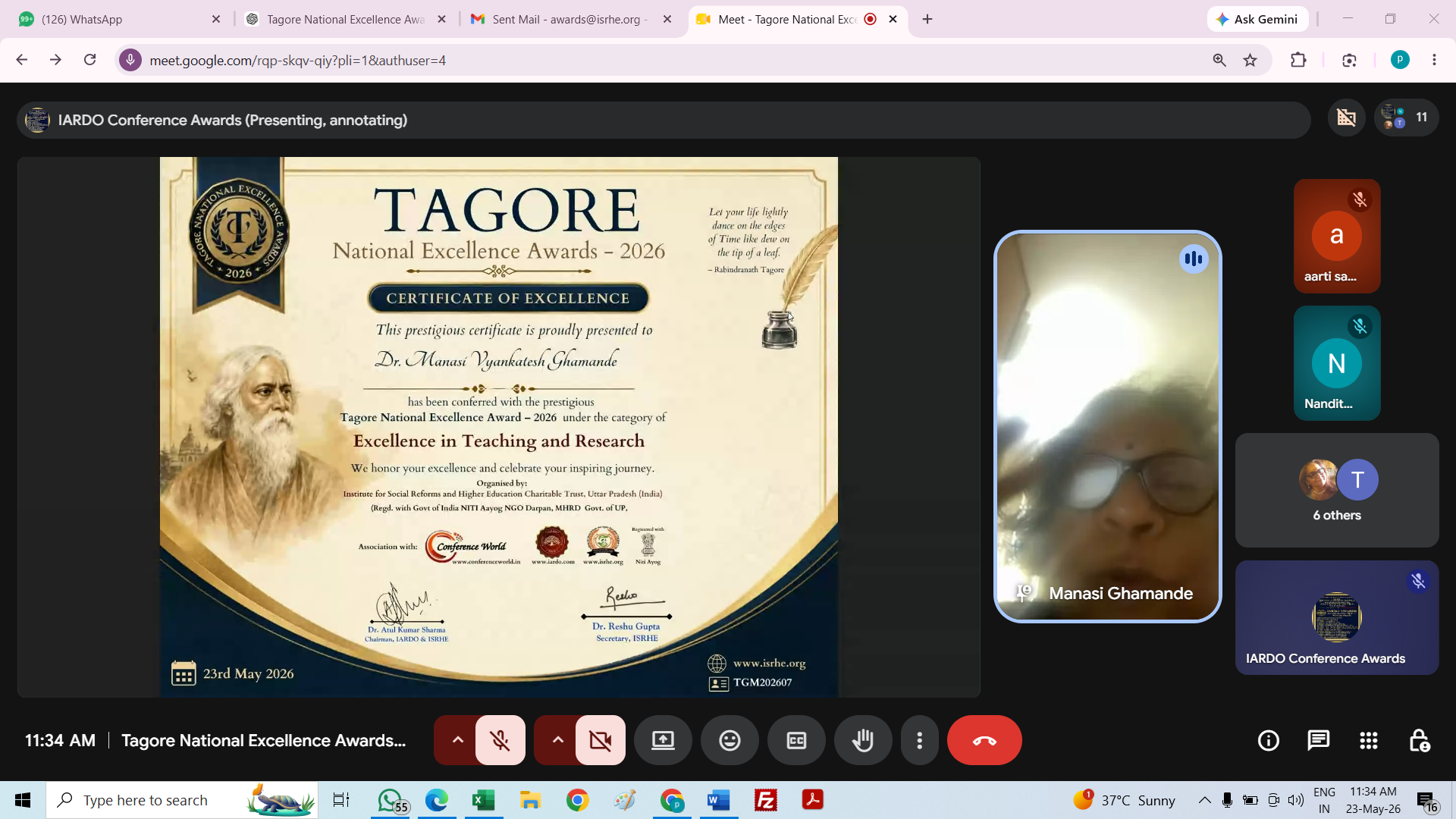Show participants list with count 11
This screenshot has width=1456, height=819.
pos(1406,118)
